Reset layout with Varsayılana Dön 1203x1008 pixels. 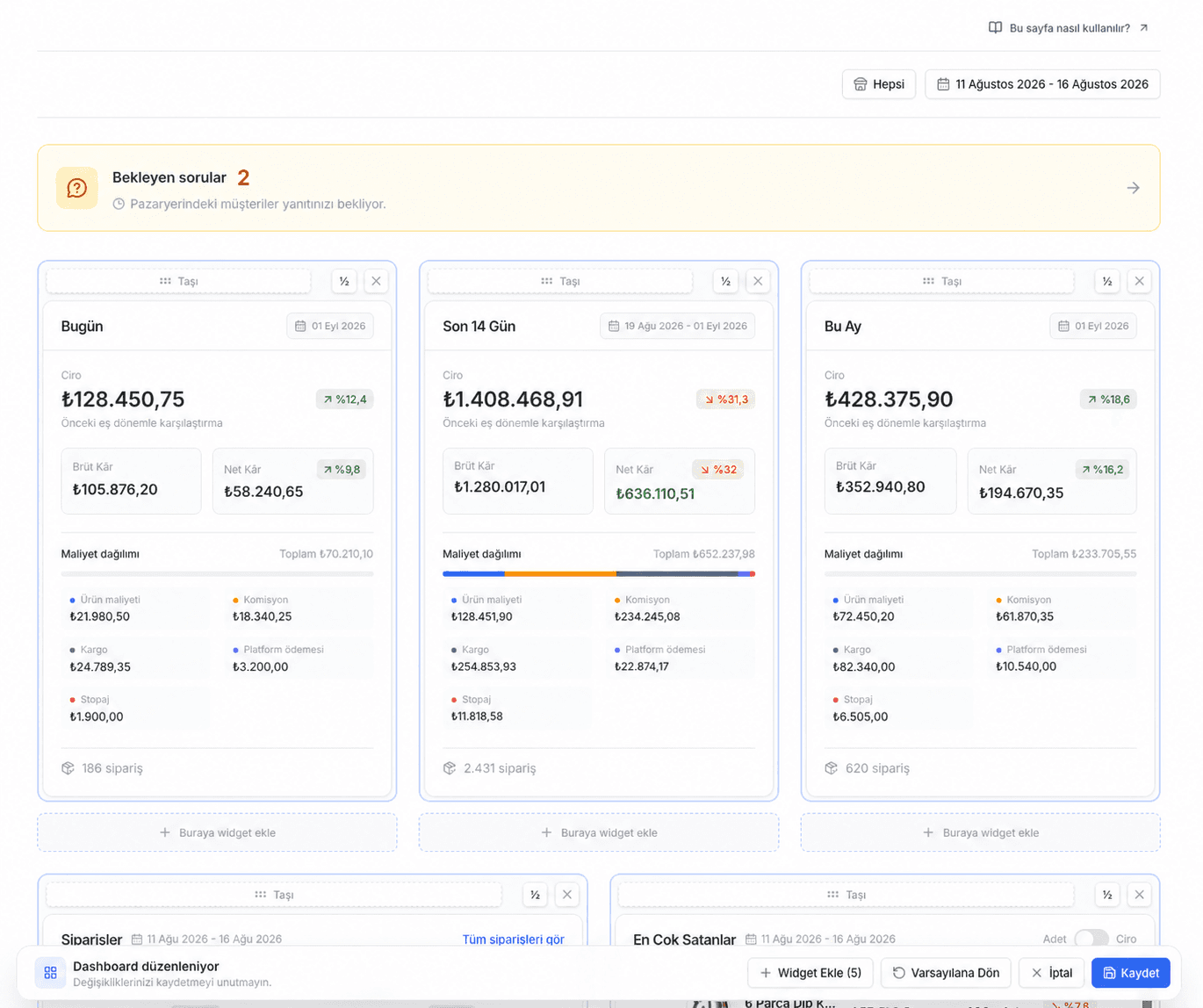[946, 973]
